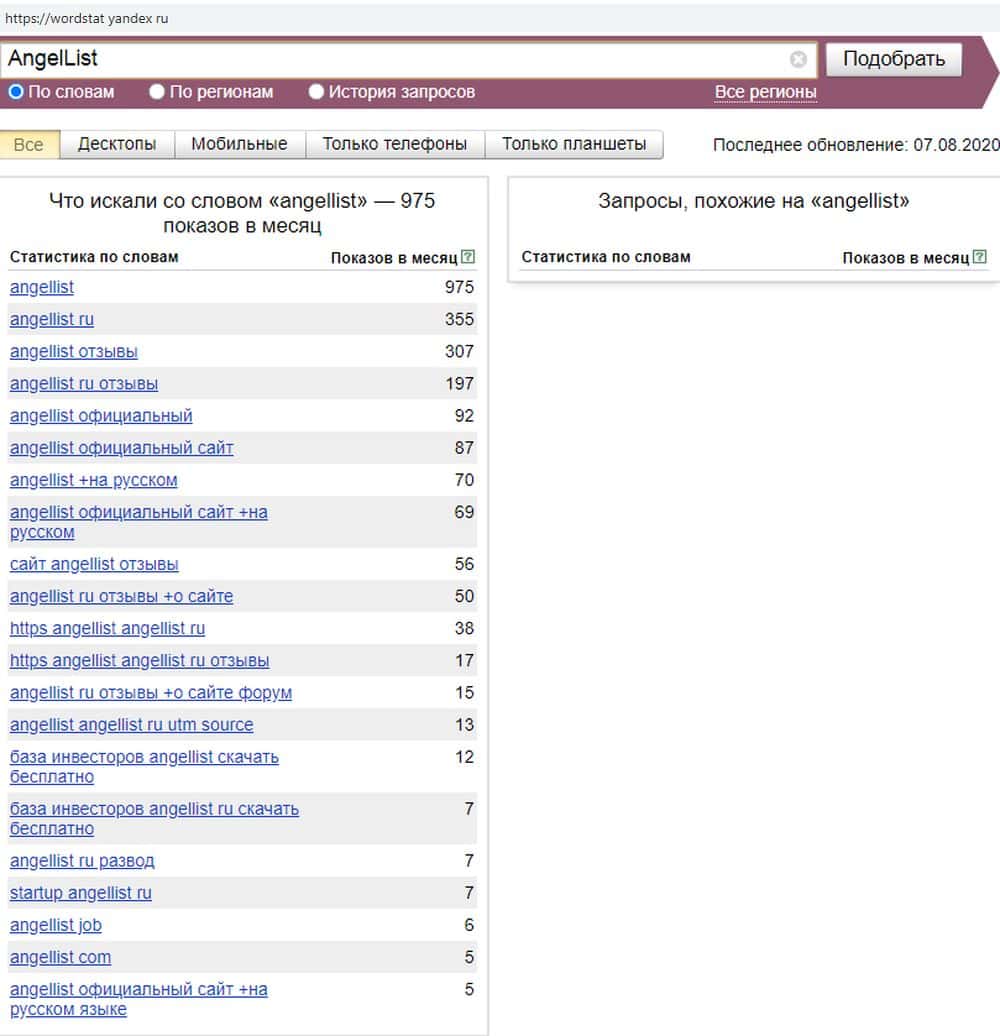Select the 'По словам' radio option
Viewport: 1000px width, 1036px height.
(17, 92)
